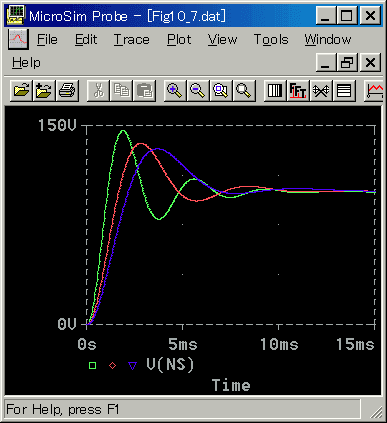The image size is (387, 423).
Task: Toggle the performance analysis button
Action: pyautogui.click(x=321, y=90)
